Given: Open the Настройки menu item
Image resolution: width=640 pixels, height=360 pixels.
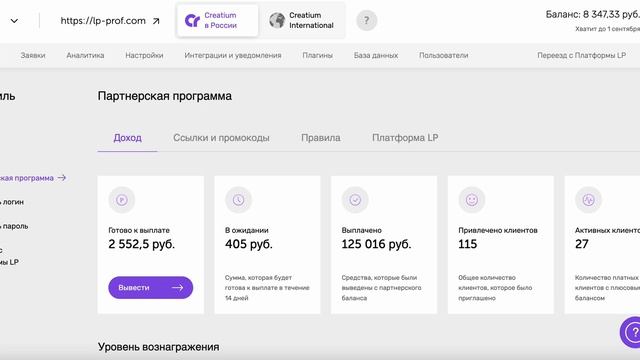Looking at the screenshot, I should click(144, 56).
